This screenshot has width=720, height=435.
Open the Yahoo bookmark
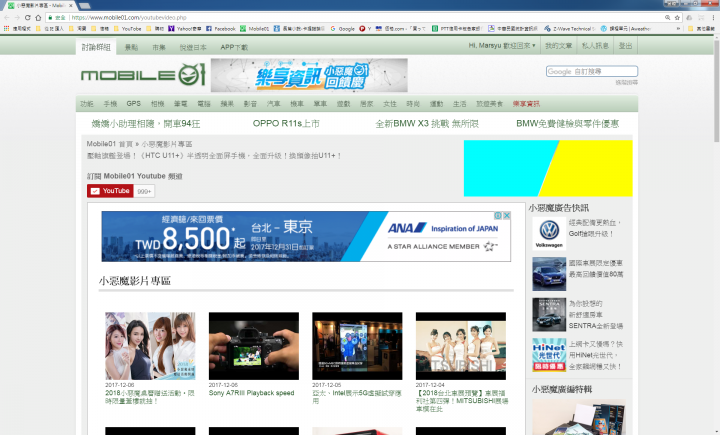click(x=185, y=28)
